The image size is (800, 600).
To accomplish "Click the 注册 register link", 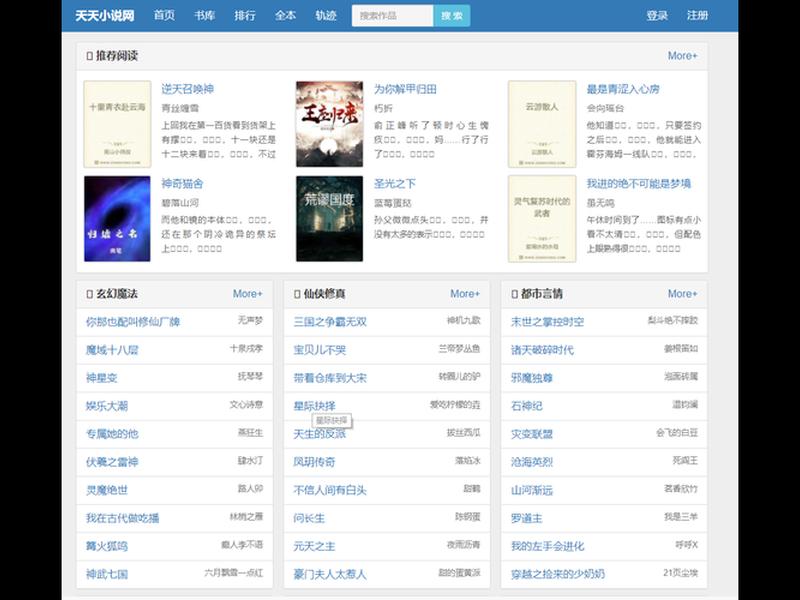I will click(x=697, y=15).
